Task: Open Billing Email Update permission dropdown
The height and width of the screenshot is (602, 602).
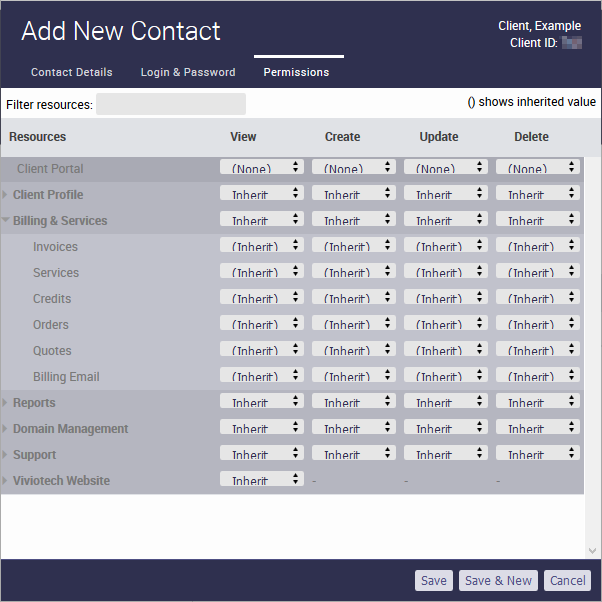Action: pos(446,375)
